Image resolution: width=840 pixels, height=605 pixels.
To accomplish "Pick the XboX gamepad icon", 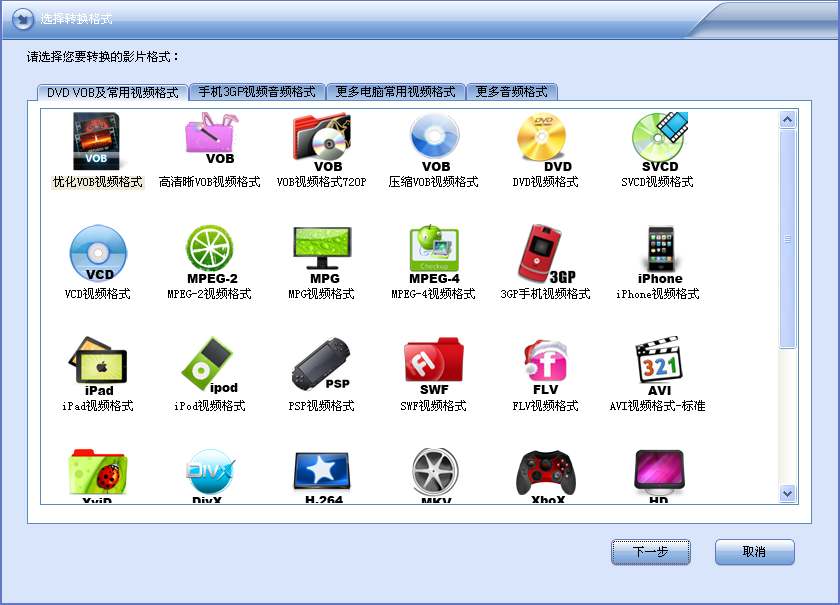I will click(x=546, y=476).
